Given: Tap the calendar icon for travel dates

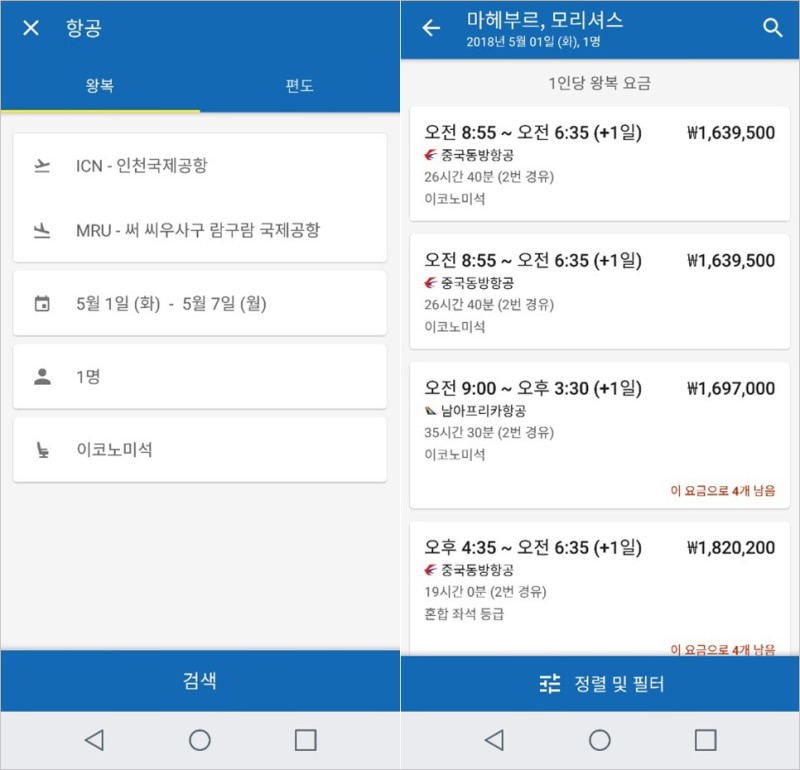Looking at the screenshot, I should click(42, 303).
